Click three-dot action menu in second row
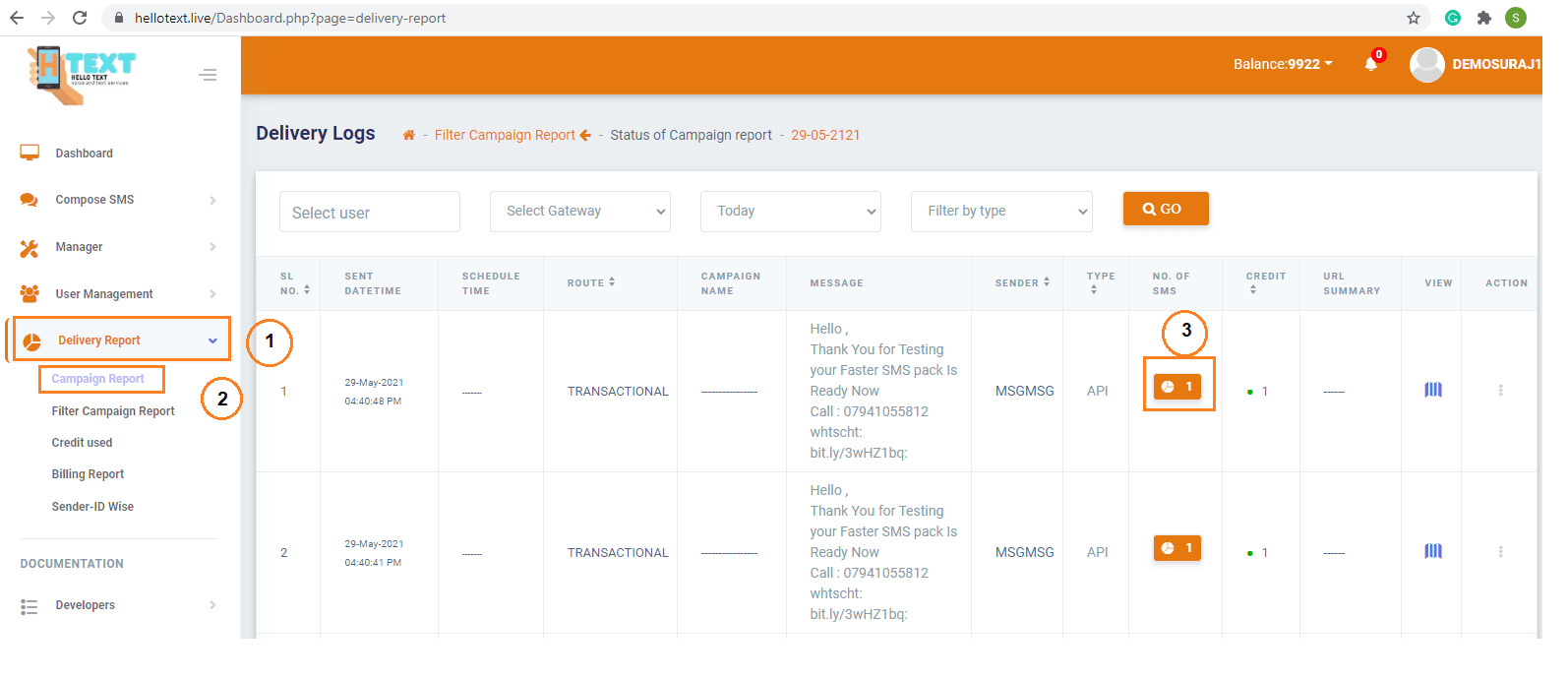The height and width of the screenshot is (680, 1568). (x=1500, y=552)
